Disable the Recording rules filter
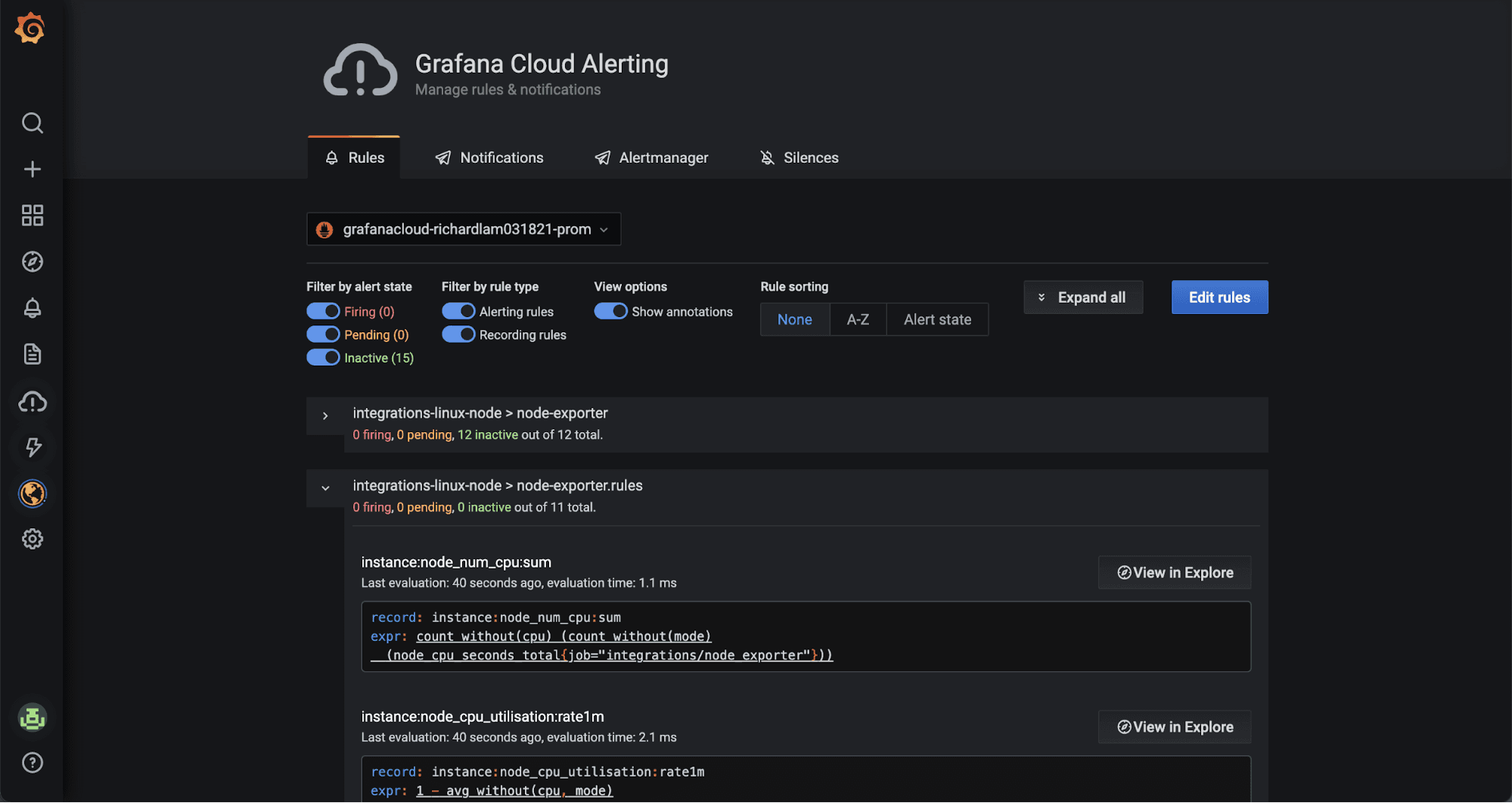This screenshot has width=1512, height=803. (458, 334)
